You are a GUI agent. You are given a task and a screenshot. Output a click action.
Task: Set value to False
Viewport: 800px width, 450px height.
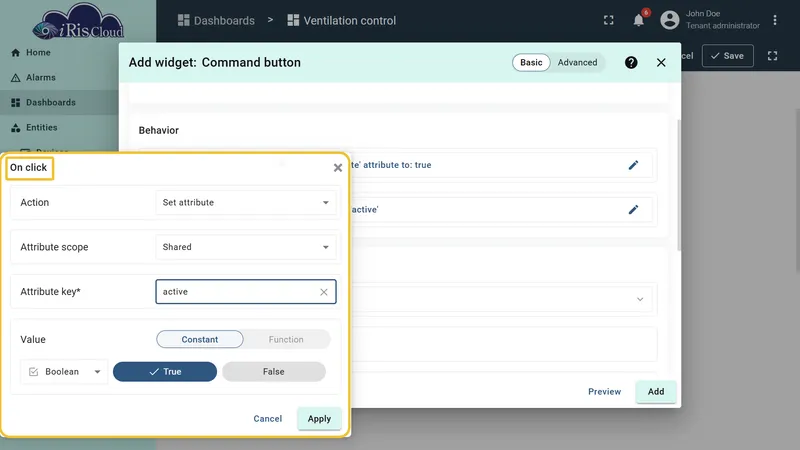[x=273, y=371]
